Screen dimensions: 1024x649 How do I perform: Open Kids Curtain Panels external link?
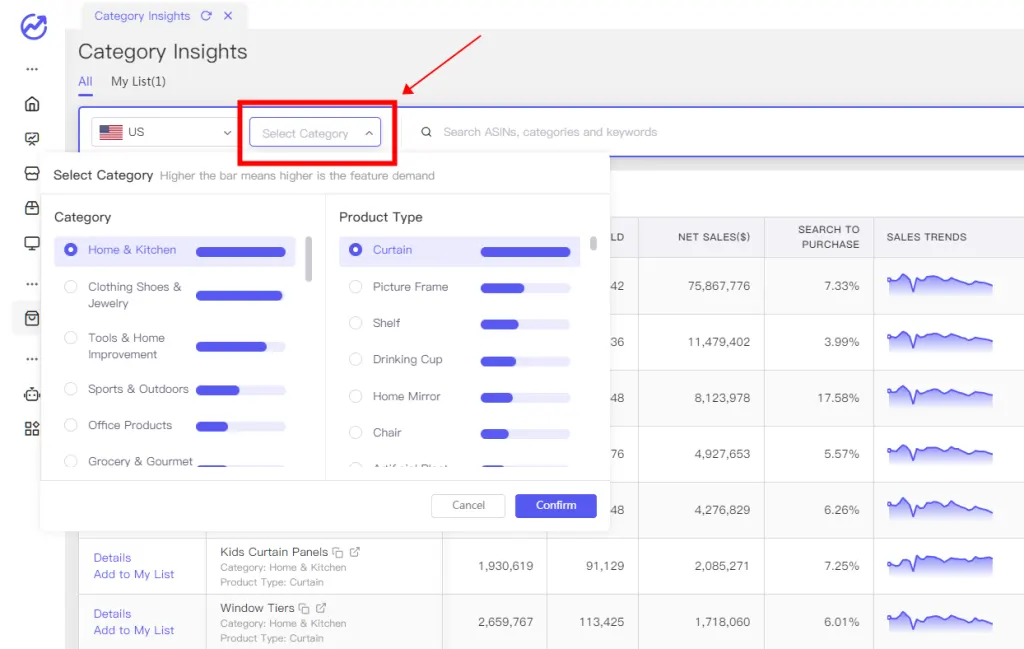(x=355, y=552)
